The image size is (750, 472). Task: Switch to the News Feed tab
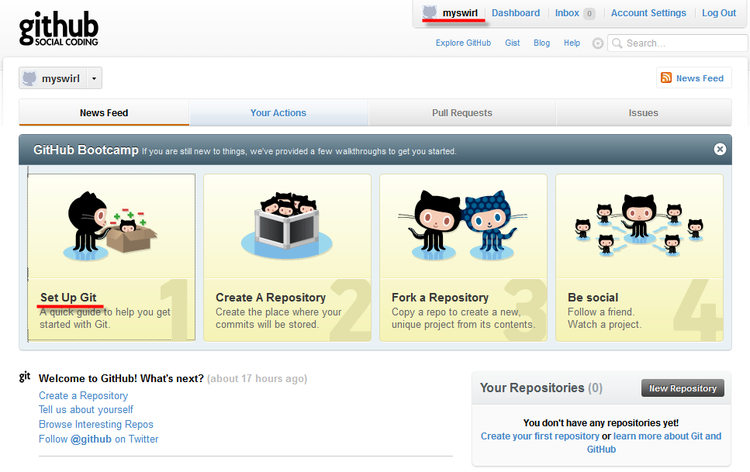point(104,113)
